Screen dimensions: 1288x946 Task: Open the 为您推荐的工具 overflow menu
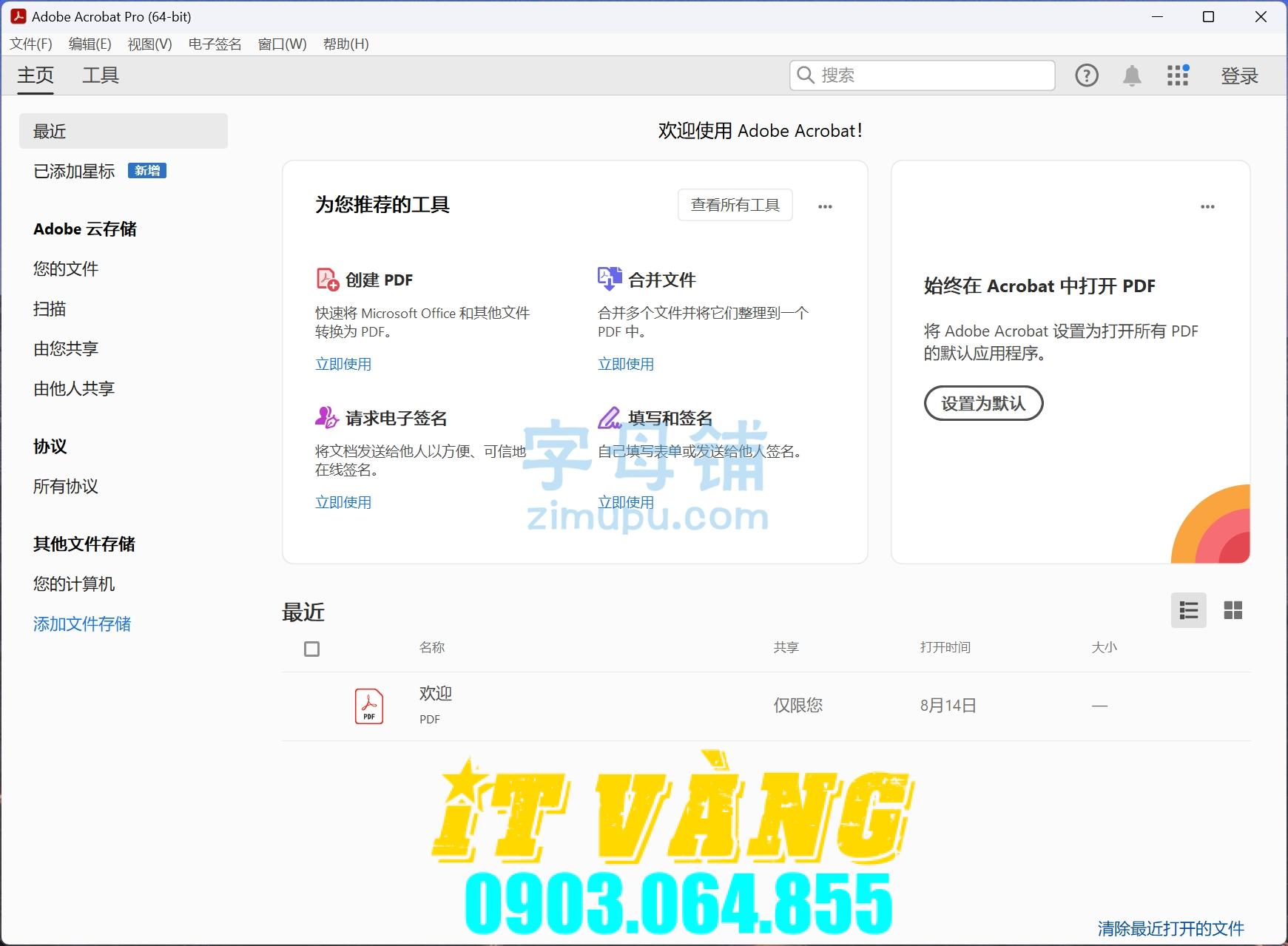[x=826, y=206]
